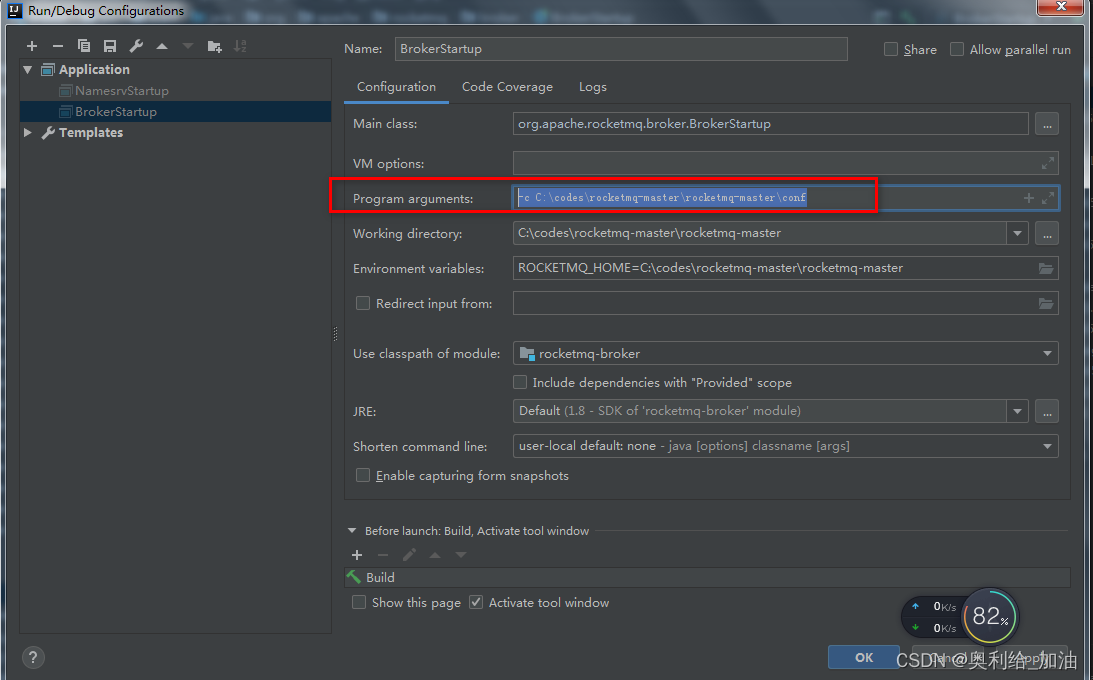
Task: Move Before launch task up
Action: coord(435,555)
